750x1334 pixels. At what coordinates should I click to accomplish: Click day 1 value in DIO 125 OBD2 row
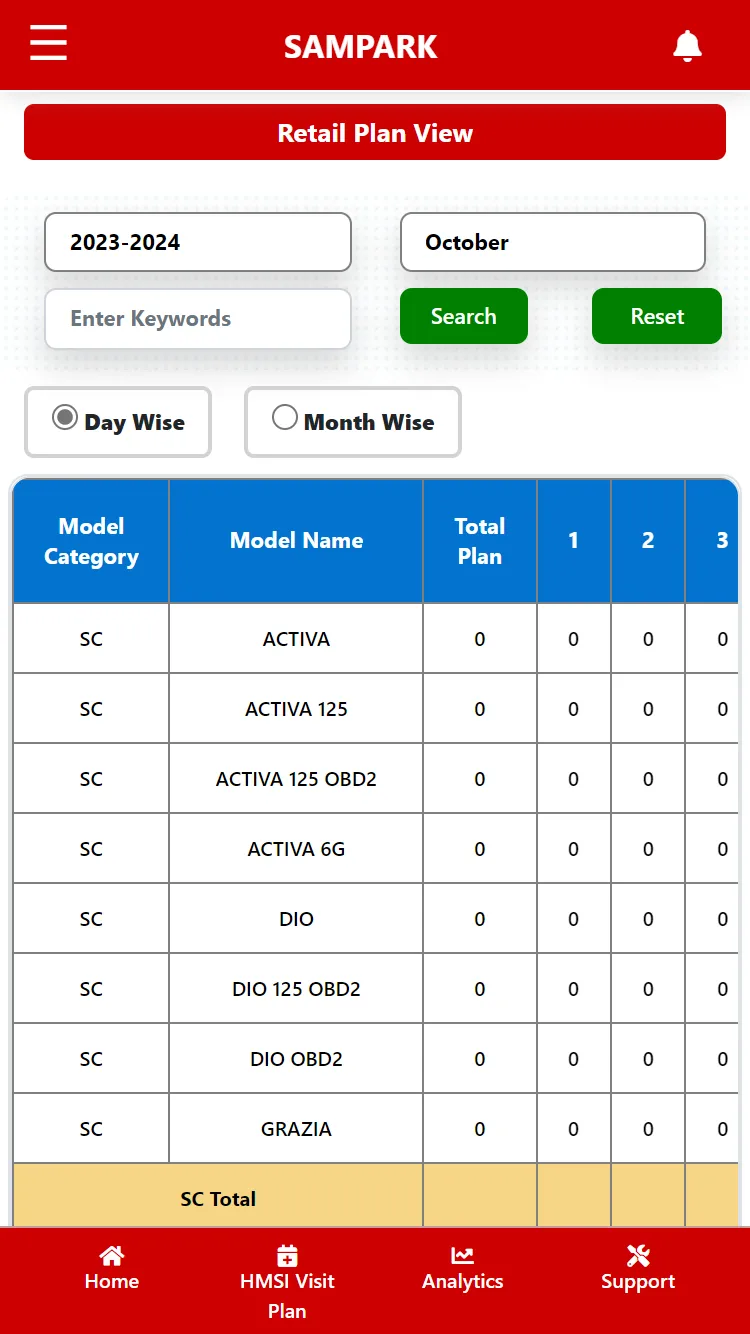pyautogui.click(x=574, y=988)
